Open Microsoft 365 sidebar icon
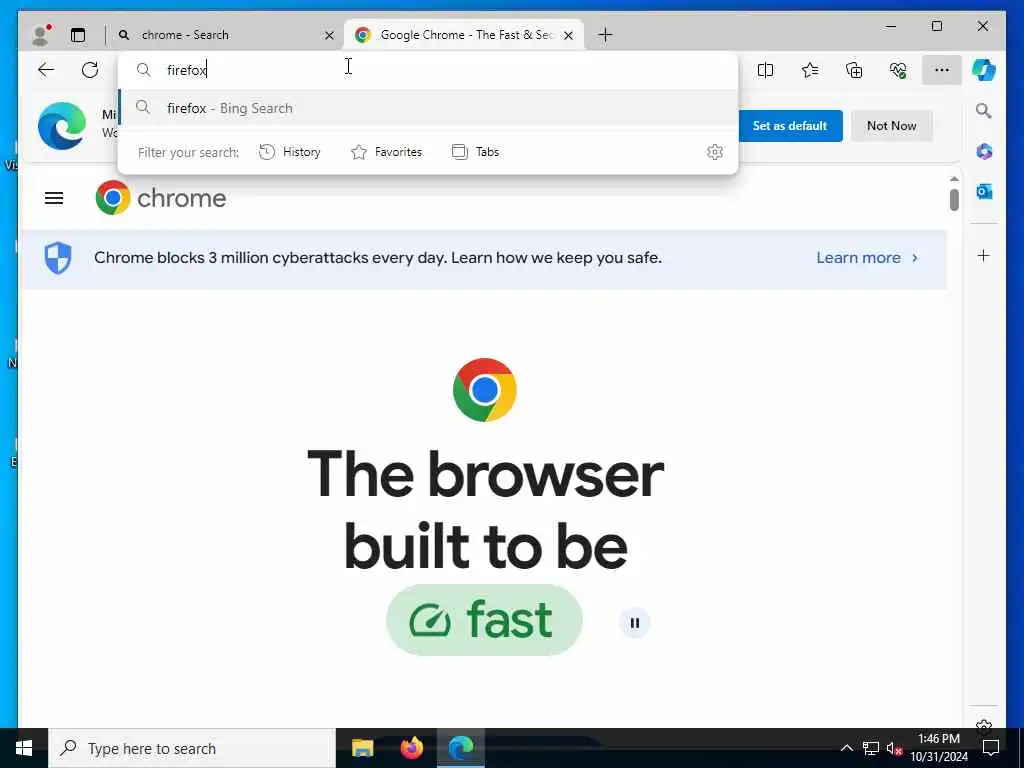 [x=984, y=152]
